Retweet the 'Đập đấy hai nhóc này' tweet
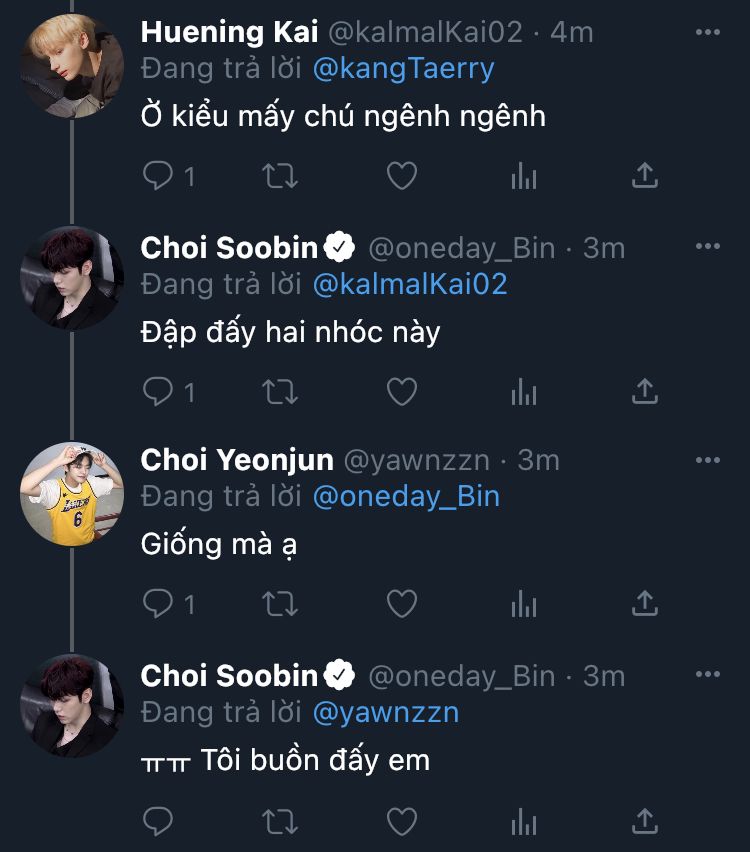Screen dimensions: 750x852 (280, 392)
